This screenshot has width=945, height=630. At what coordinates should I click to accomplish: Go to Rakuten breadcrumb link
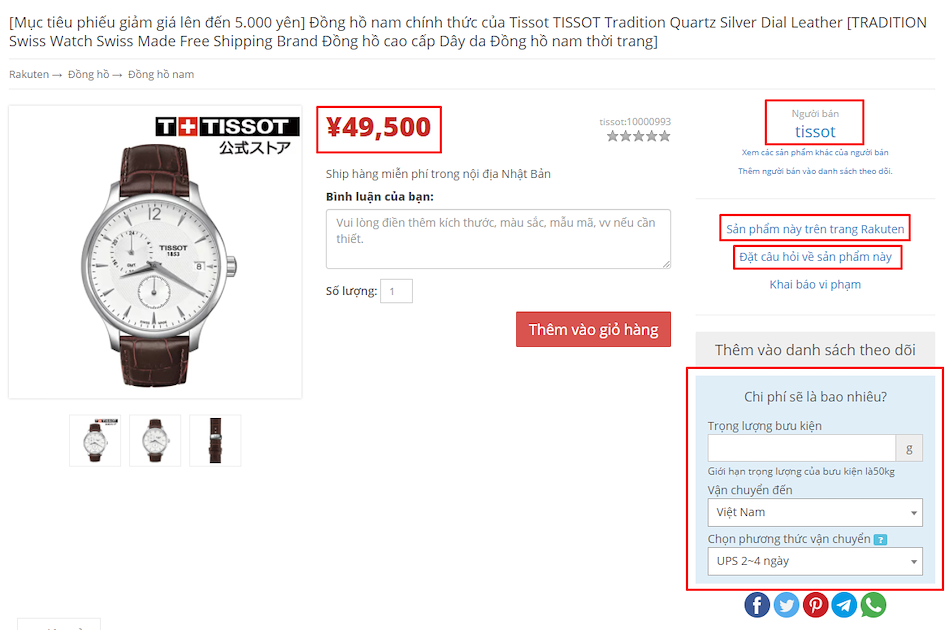click(29, 74)
